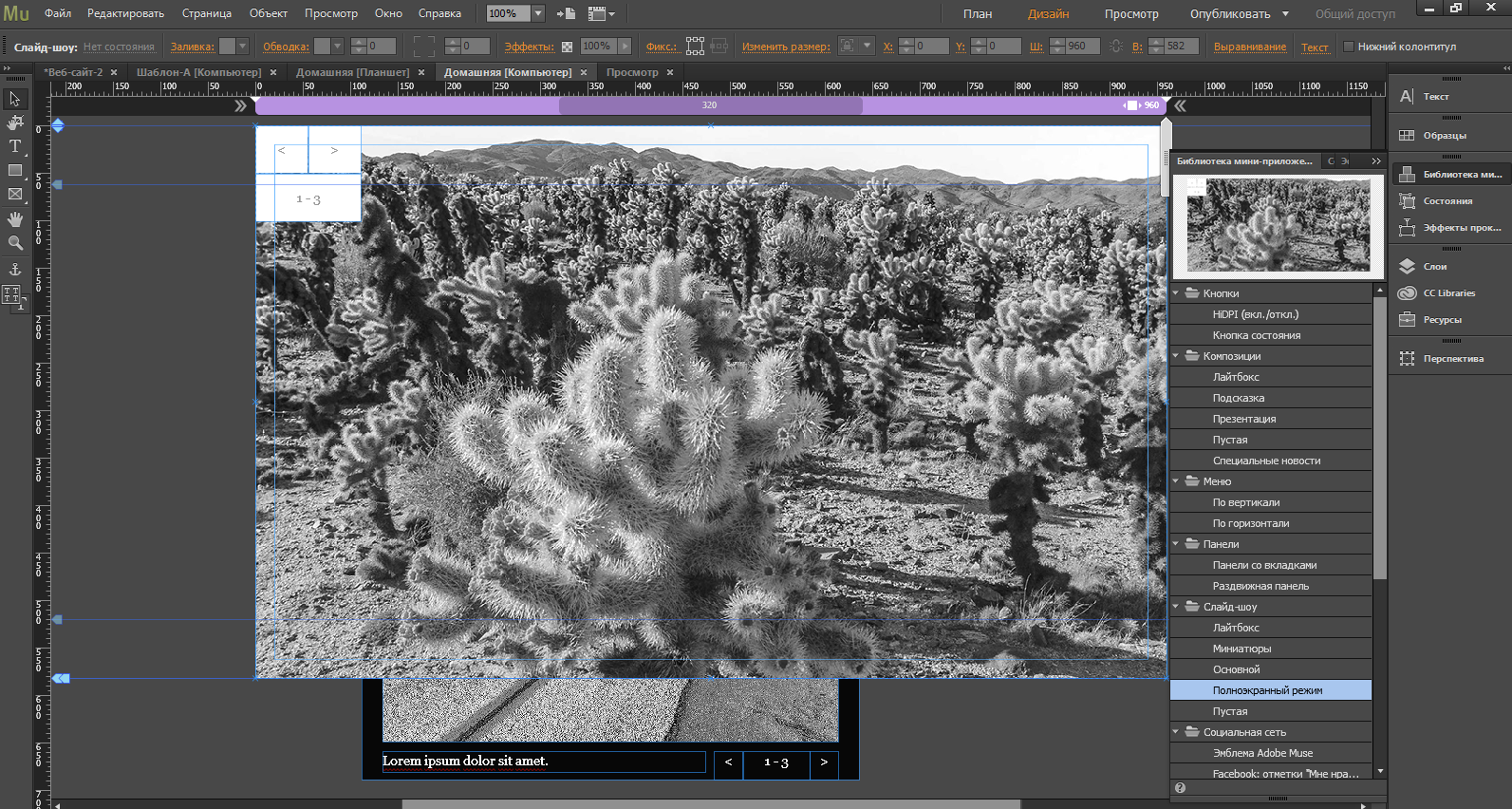Image resolution: width=1512 pixels, height=809 pixels.
Task: Select the Zoom magnifier tool
Action: 14,243
